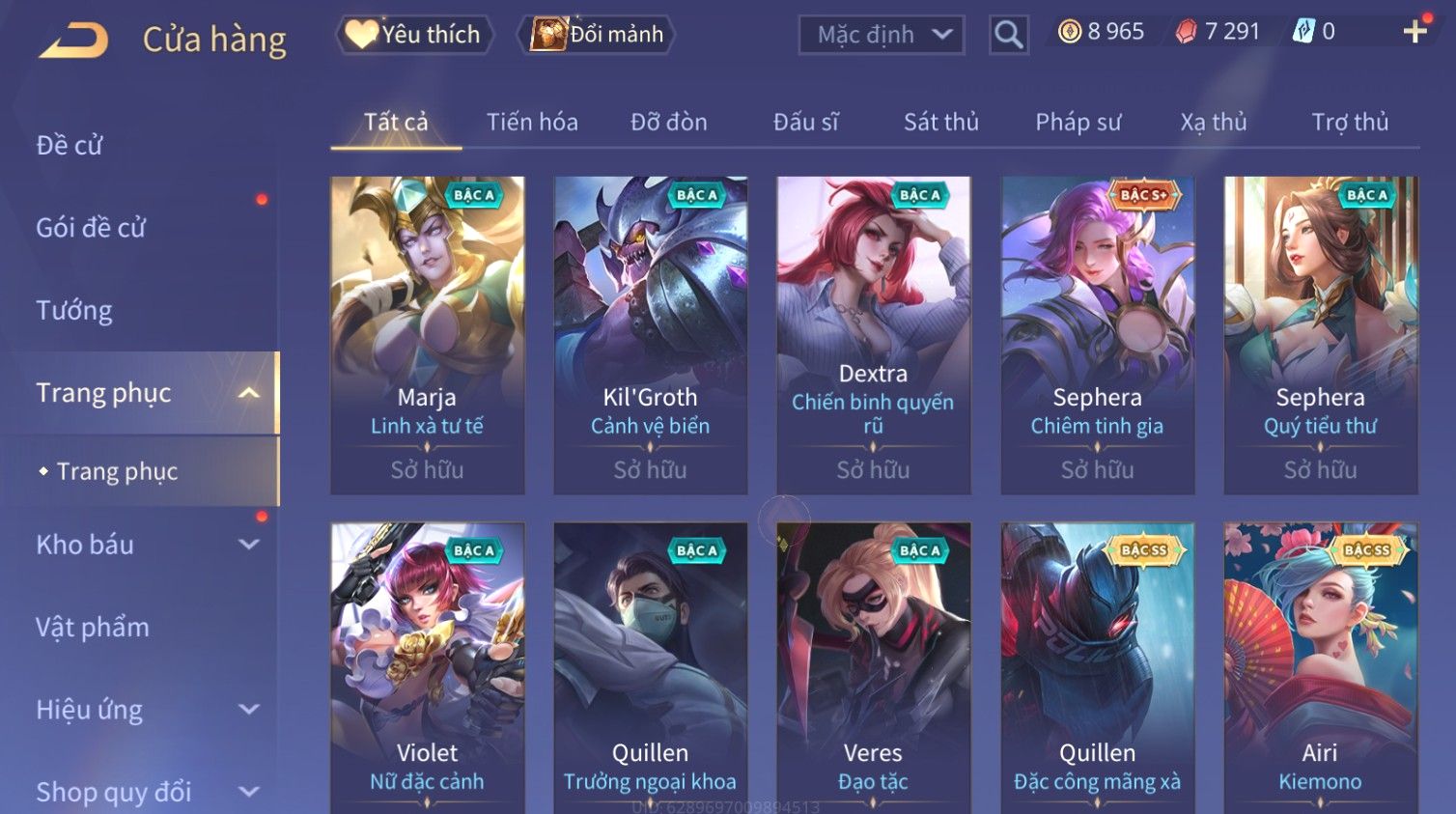Open the search magnifier icon
The width and height of the screenshot is (1456, 814).
(x=1009, y=35)
